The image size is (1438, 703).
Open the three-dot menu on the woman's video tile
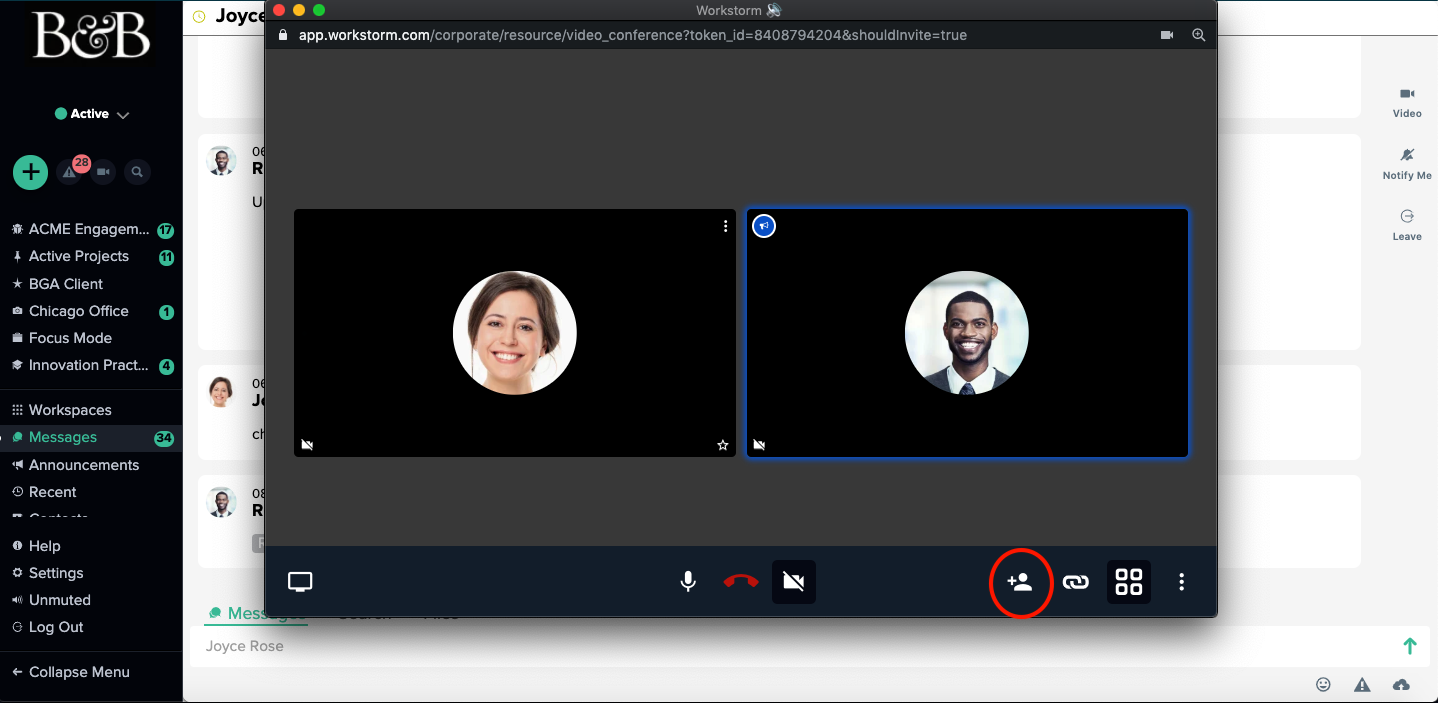pos(726,226)
